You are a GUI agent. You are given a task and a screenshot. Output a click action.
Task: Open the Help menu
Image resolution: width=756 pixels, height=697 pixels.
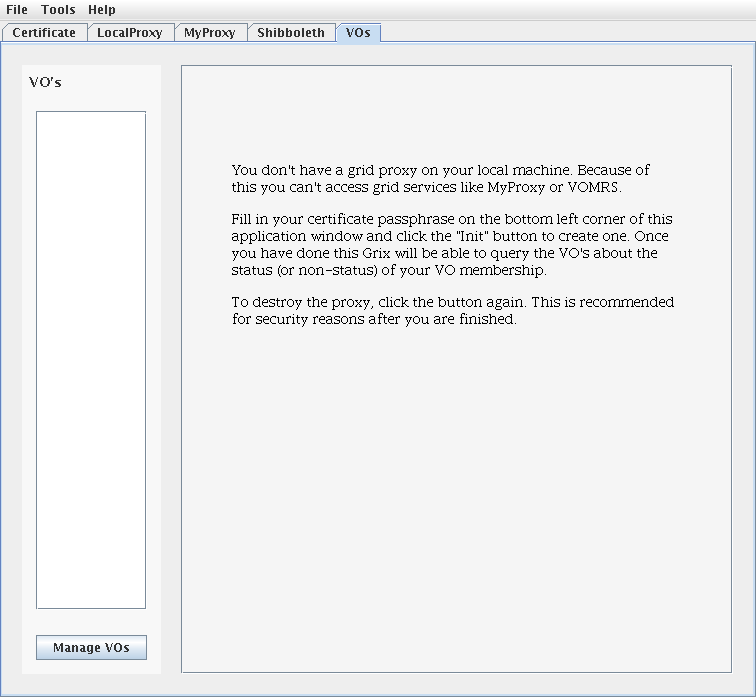pyautogui.click(x=102, y=10)
